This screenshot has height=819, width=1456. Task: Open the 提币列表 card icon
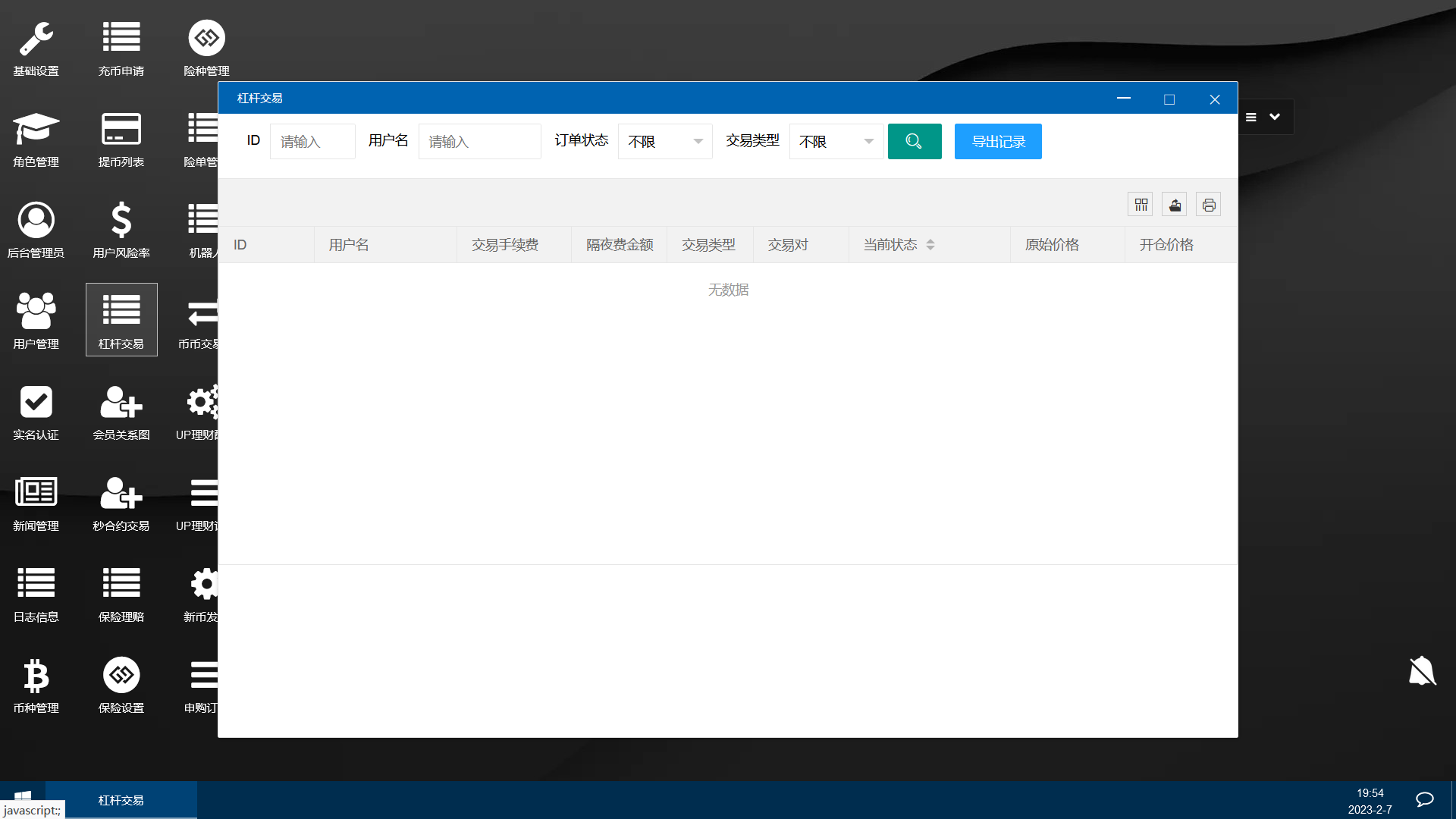coord(121,130)
